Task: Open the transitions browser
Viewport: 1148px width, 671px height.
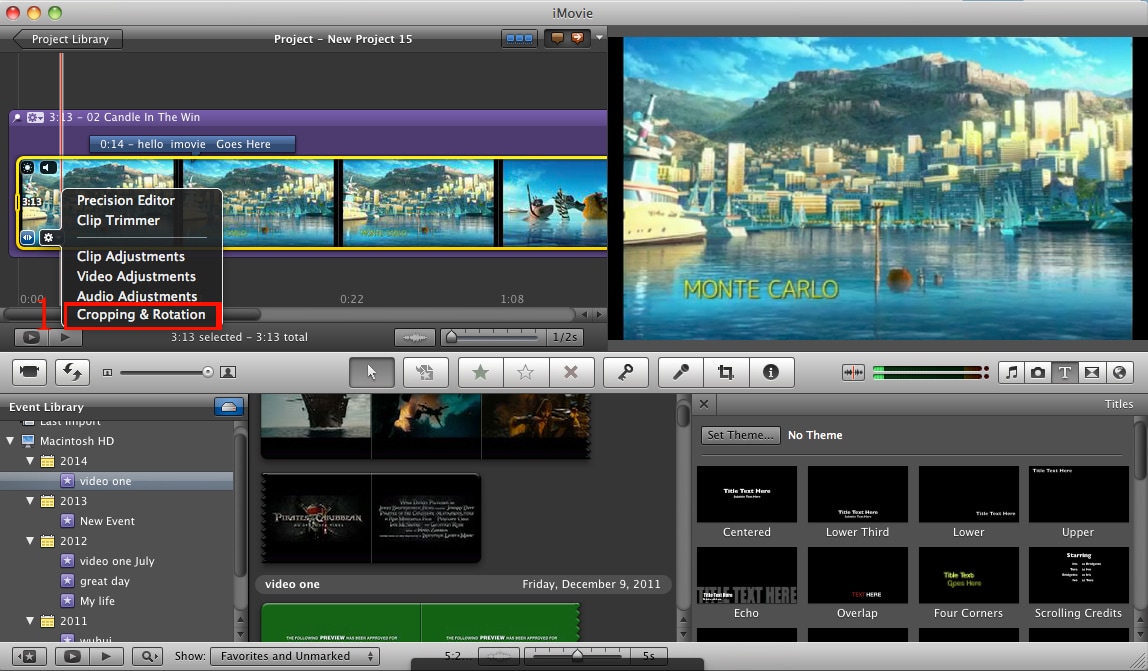Action: click(1092, 372)
